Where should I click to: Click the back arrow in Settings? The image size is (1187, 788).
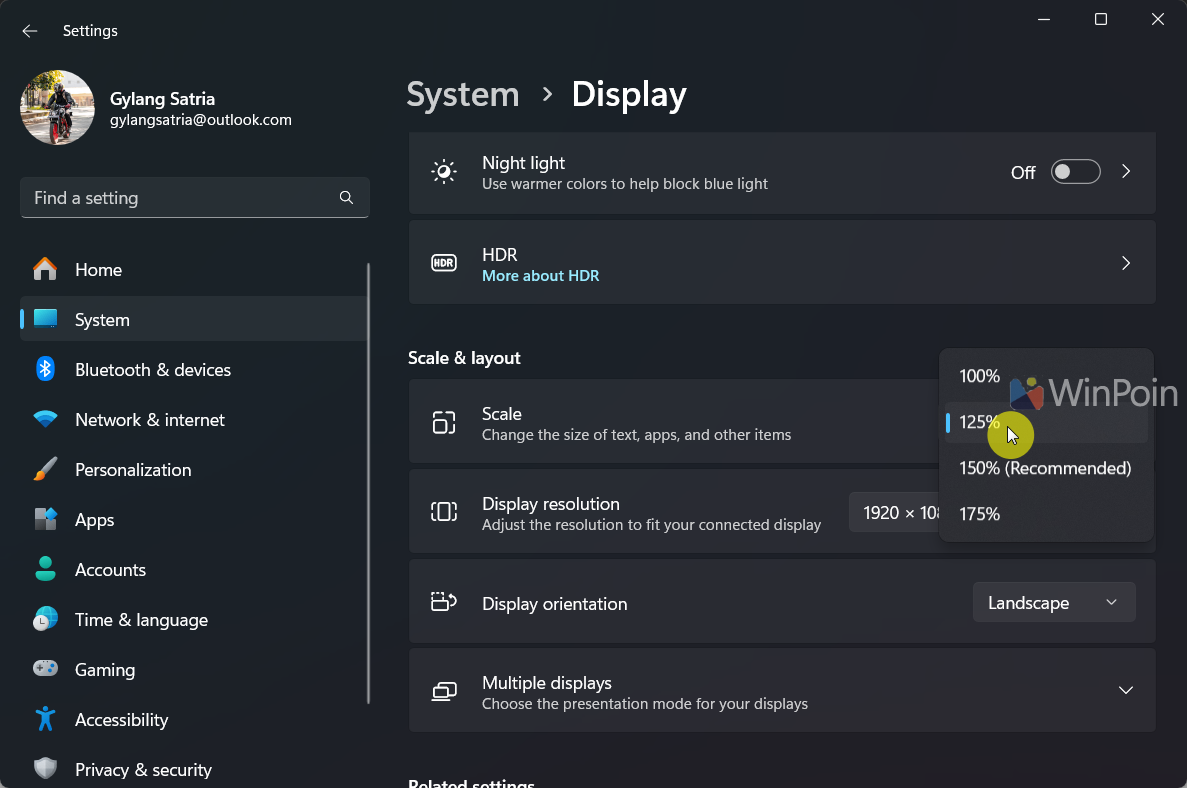tap(30, 31)
